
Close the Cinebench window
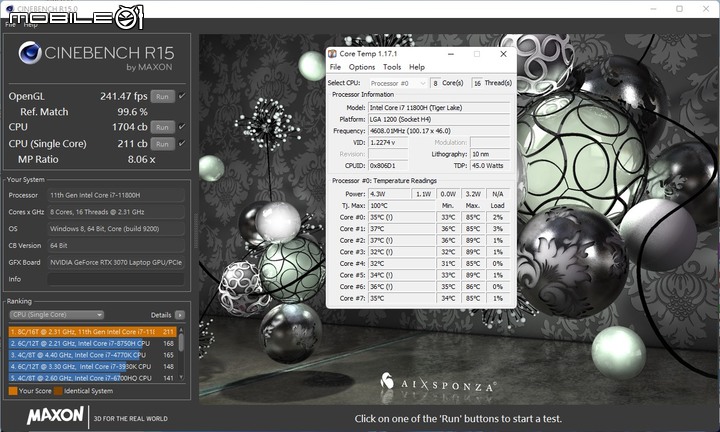pos(706,8)
